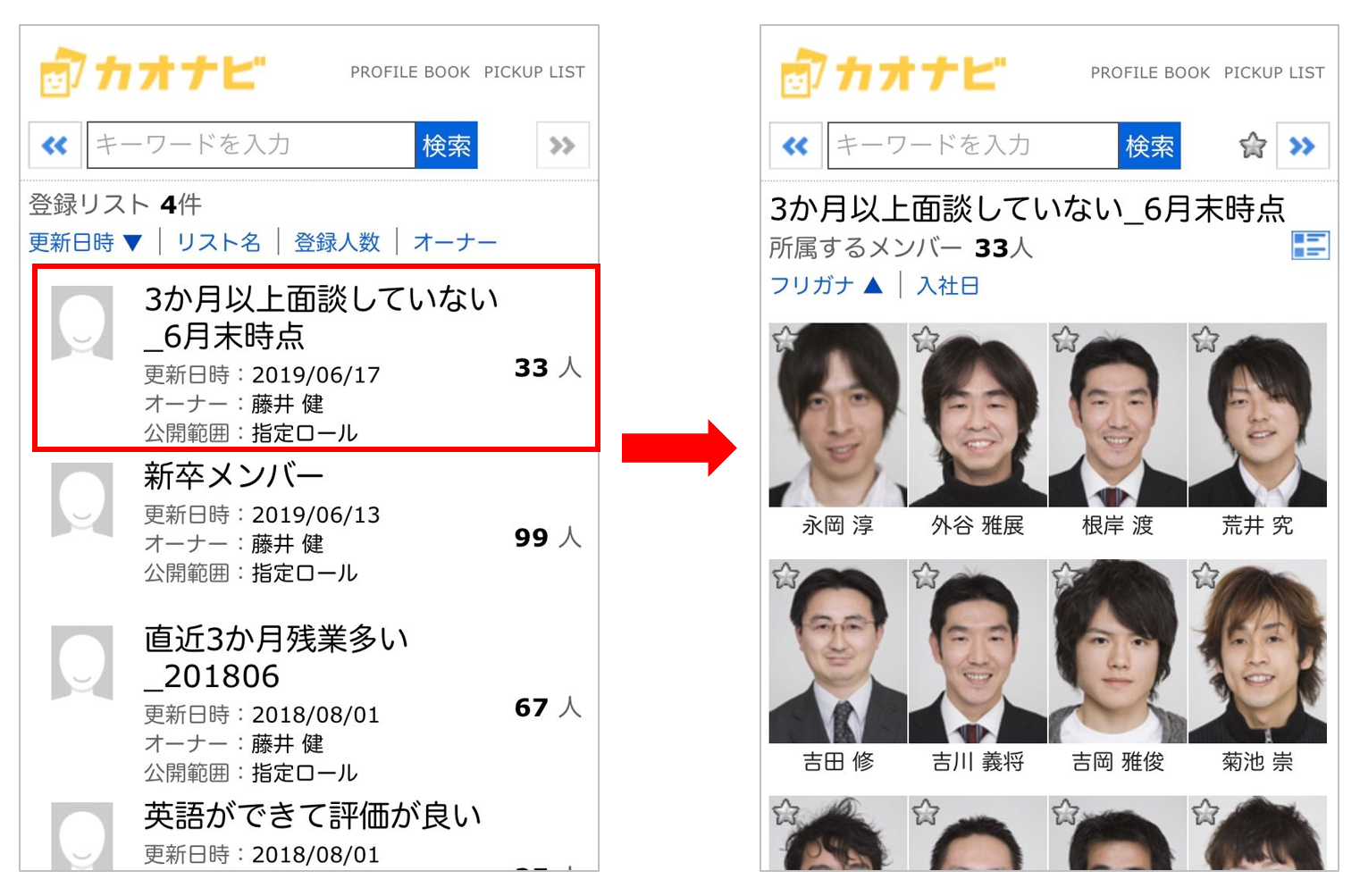
Task: Click the Kaonavi logo in the right panel
Action: 893,71
